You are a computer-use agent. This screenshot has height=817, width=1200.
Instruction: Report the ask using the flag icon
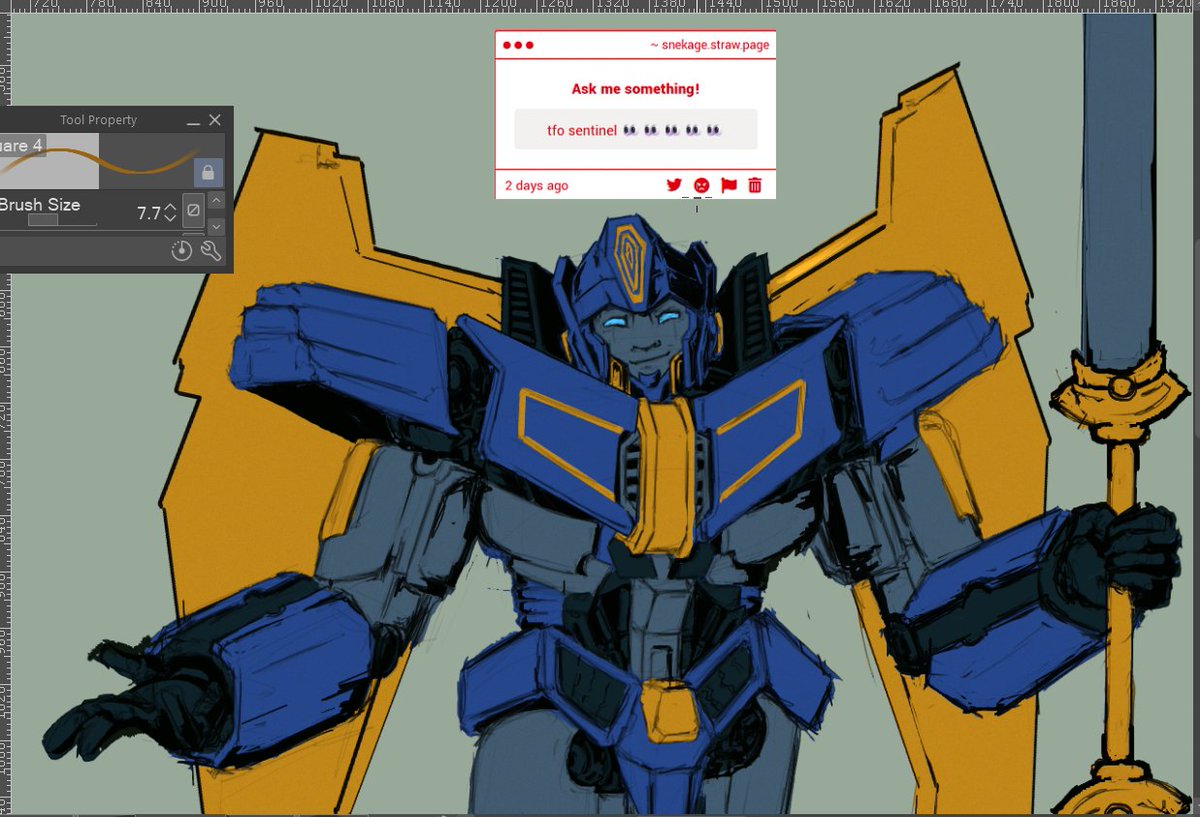[729, 185]
